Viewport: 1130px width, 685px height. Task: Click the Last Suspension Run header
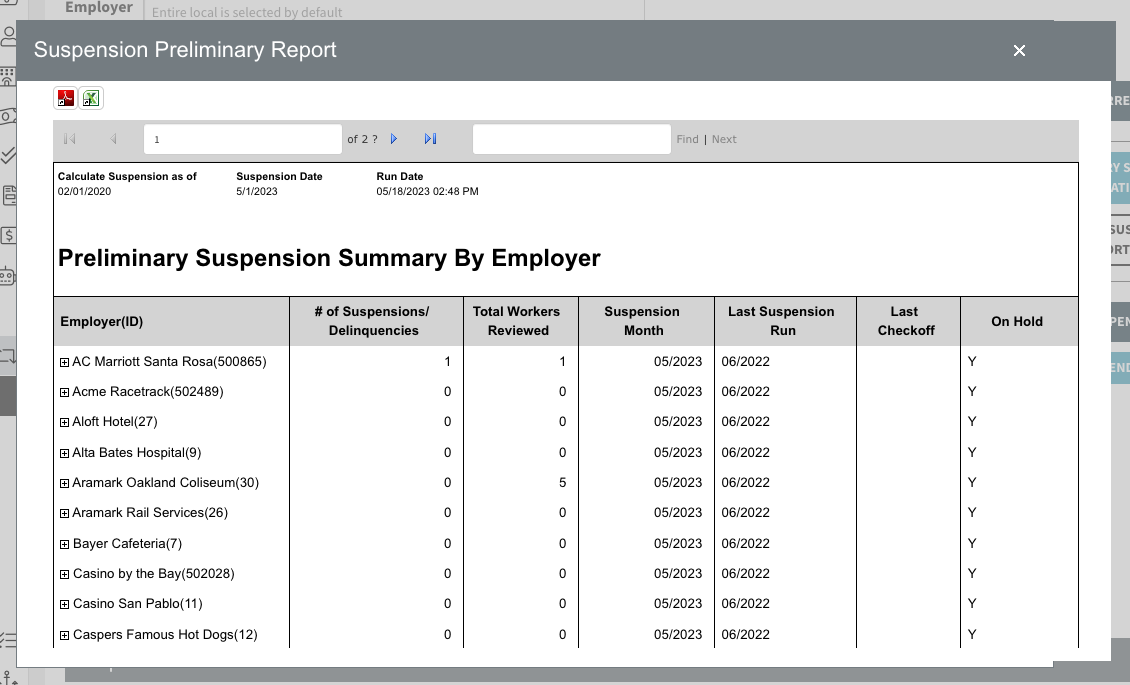pyautogui.click(x=786, y=321)
